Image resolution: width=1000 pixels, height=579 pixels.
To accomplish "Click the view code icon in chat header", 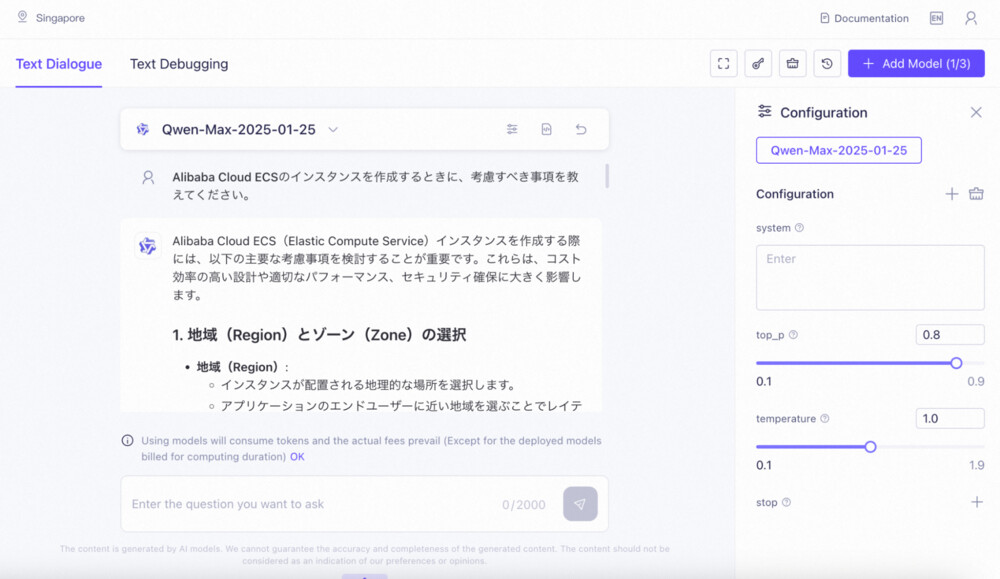I will [x=547, y=129].
